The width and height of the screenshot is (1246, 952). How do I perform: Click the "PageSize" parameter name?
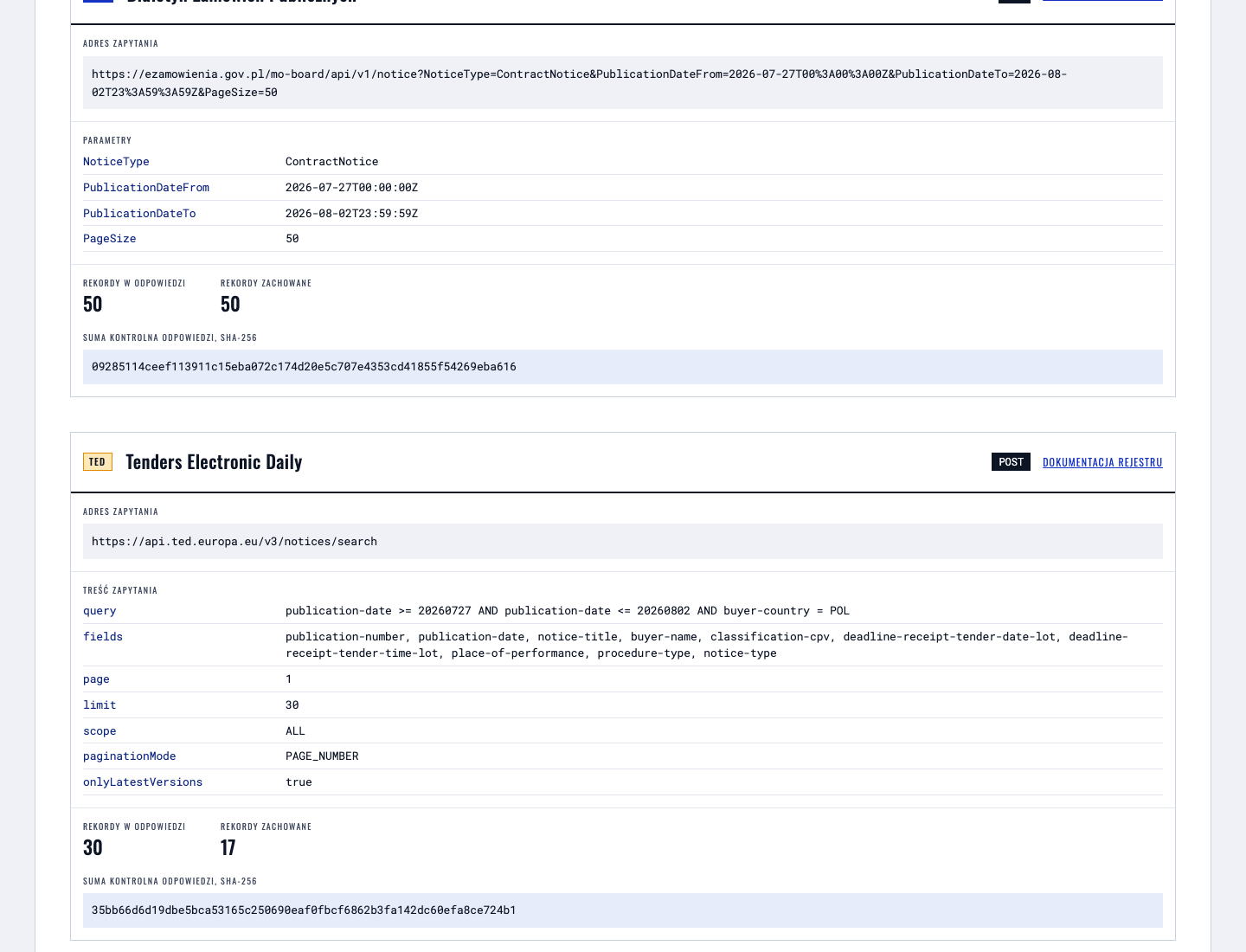(110, 239)
